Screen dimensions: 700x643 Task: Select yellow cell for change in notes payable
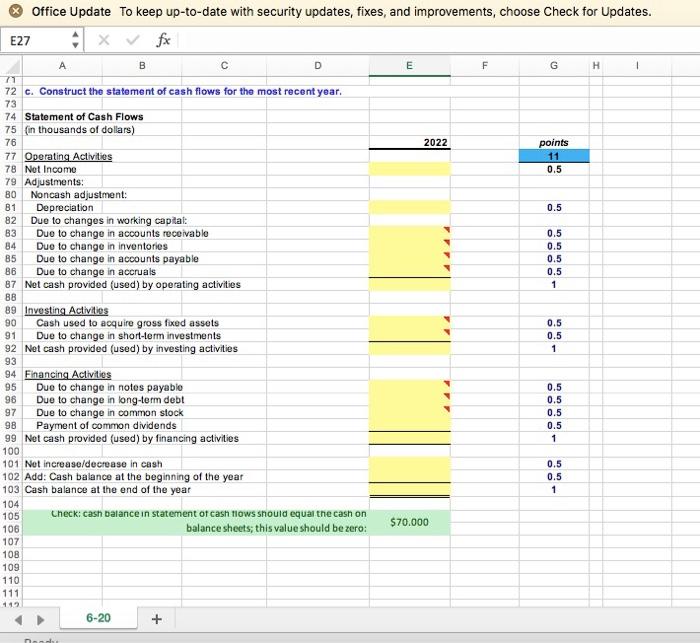(409, 387)
